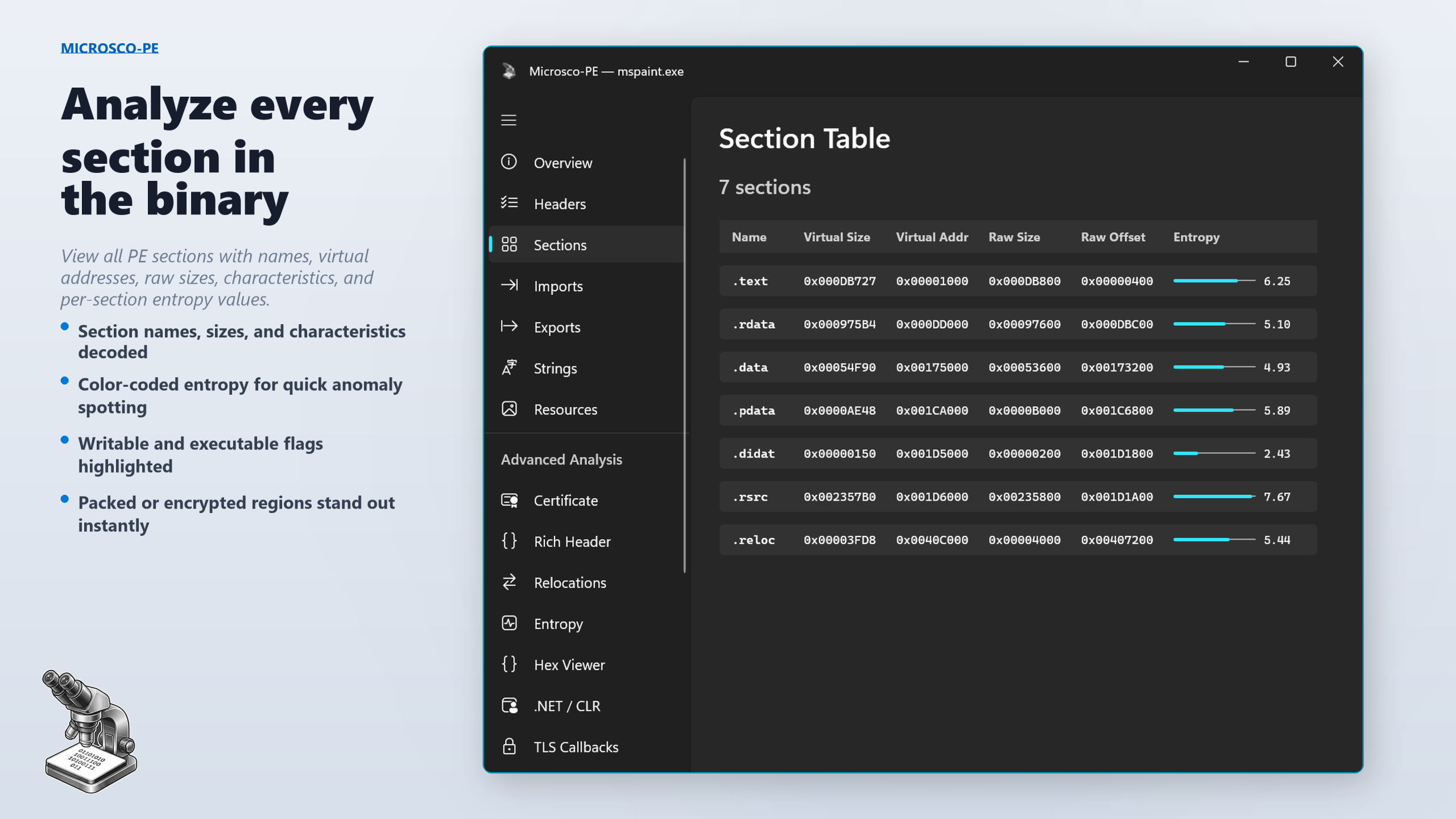Inspect extracted Strings
The image size is (1456, 819).
click(555, 368)
